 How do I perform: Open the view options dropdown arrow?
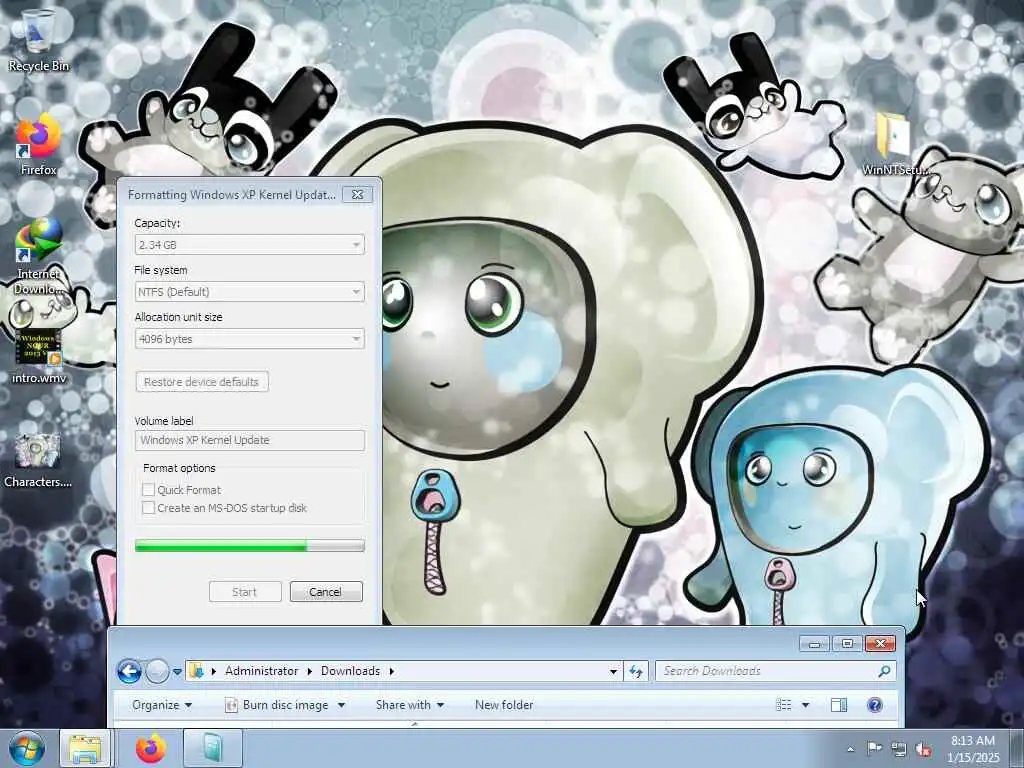click(x=805, y=705)
